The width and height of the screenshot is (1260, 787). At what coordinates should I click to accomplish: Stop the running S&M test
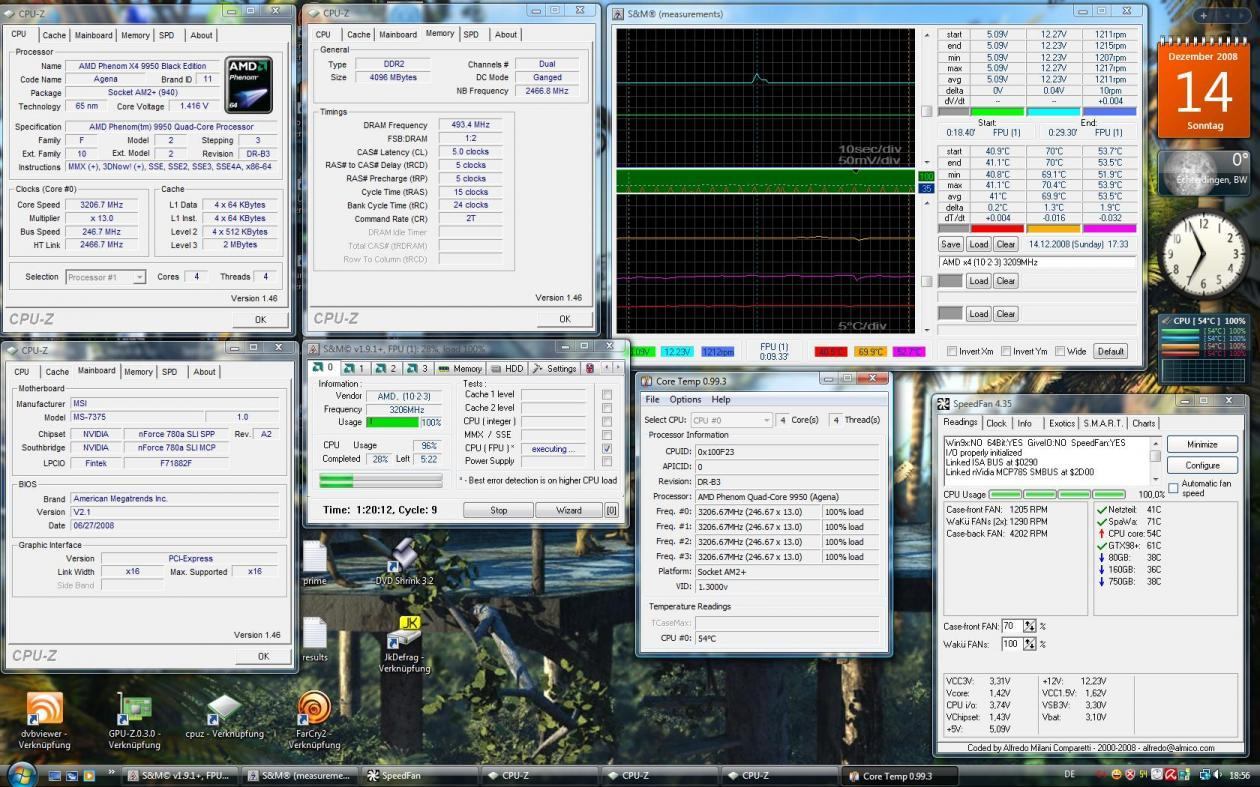498,510
